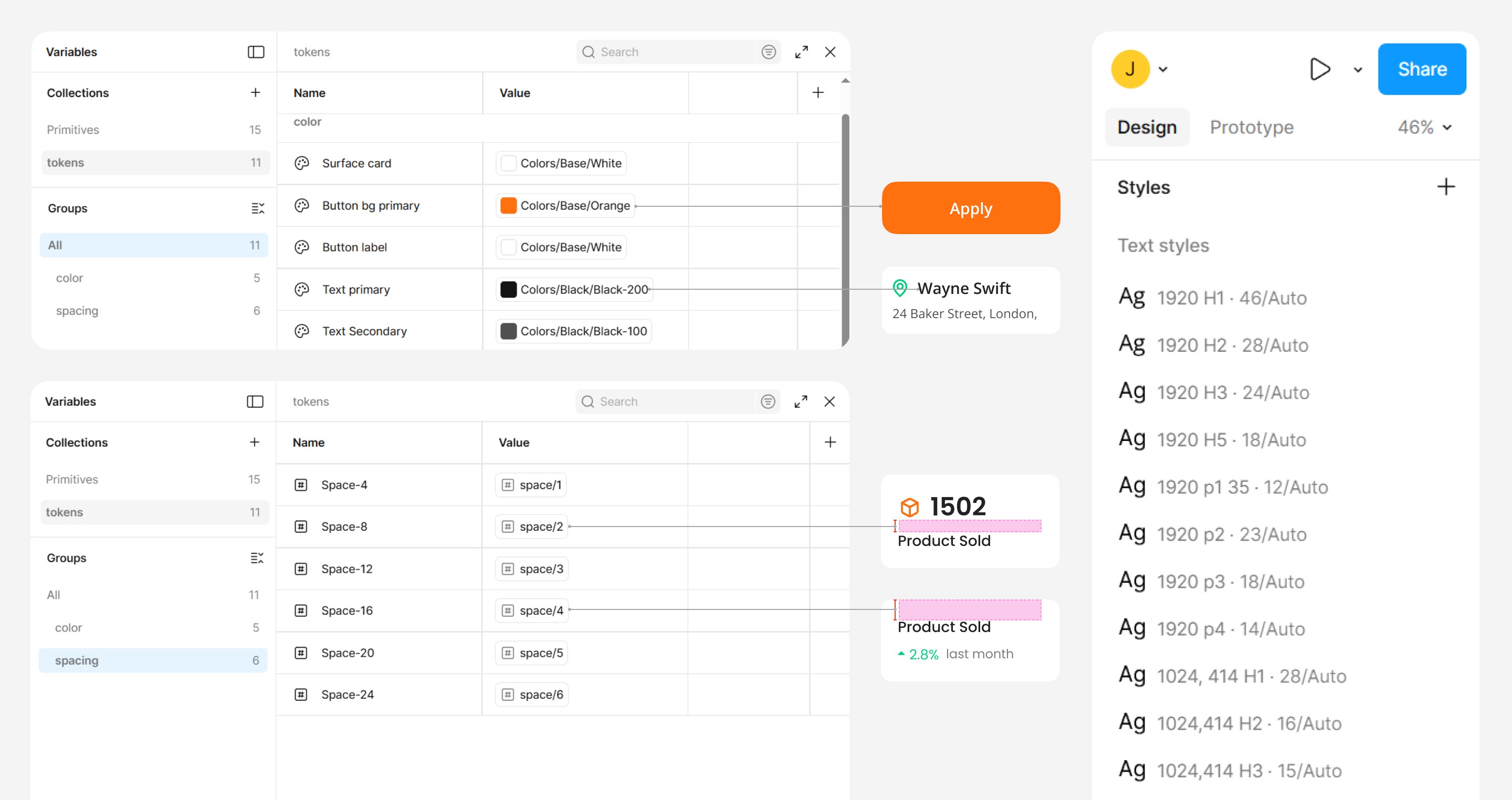Select the spacing group in the bottom panel
The image size is (1512, 800).
[153, 660]
